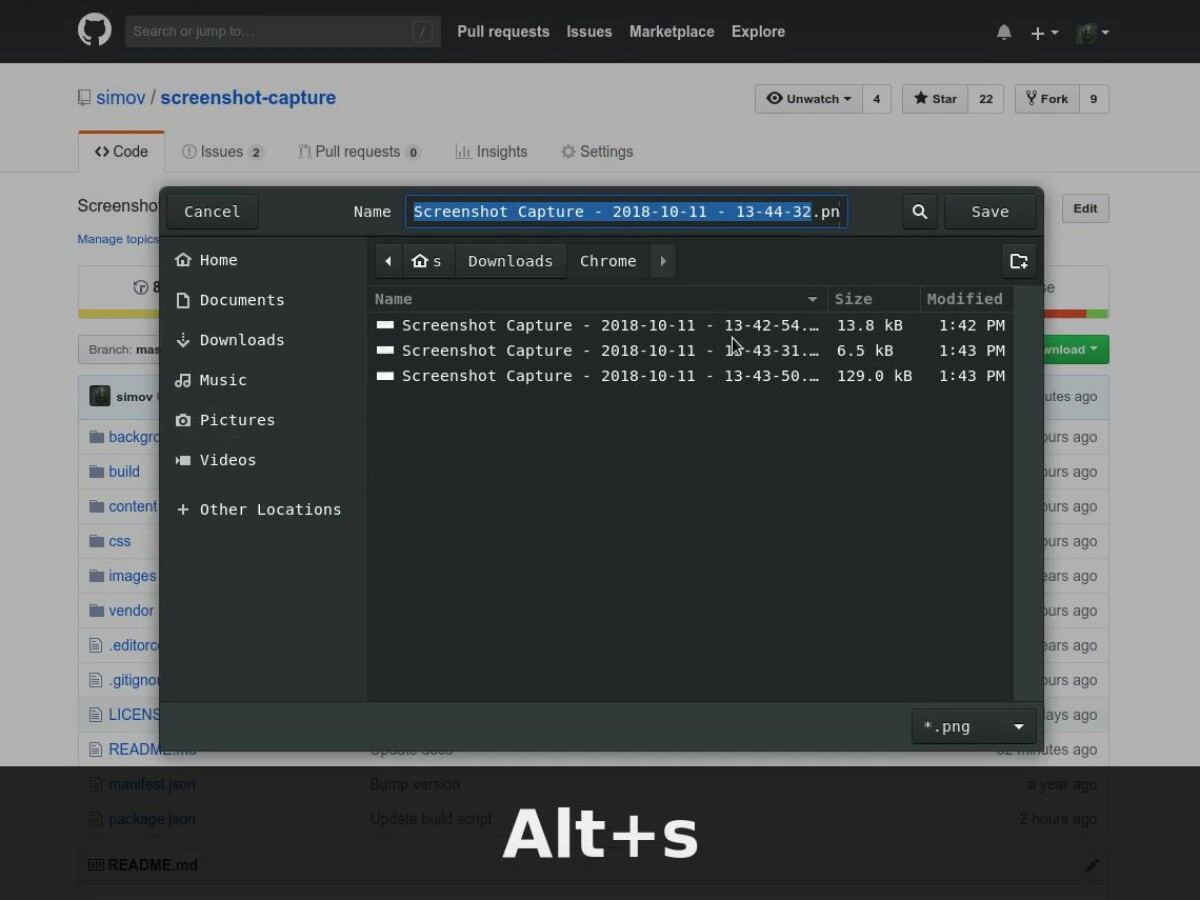The image size is (1200, 900).
Task: Open the *.png file type dropdown
Action: pos(972,726)
